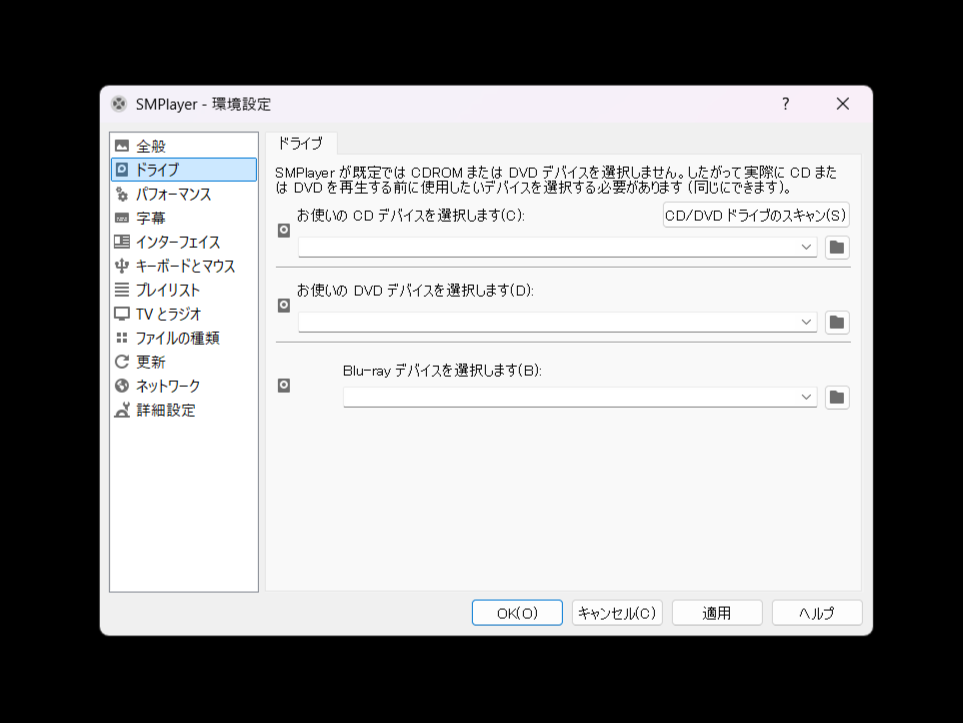The width and height of the screenshot is (963, 723).
Task: Browse folder for Blu-ray device
Action: point(837,397)
